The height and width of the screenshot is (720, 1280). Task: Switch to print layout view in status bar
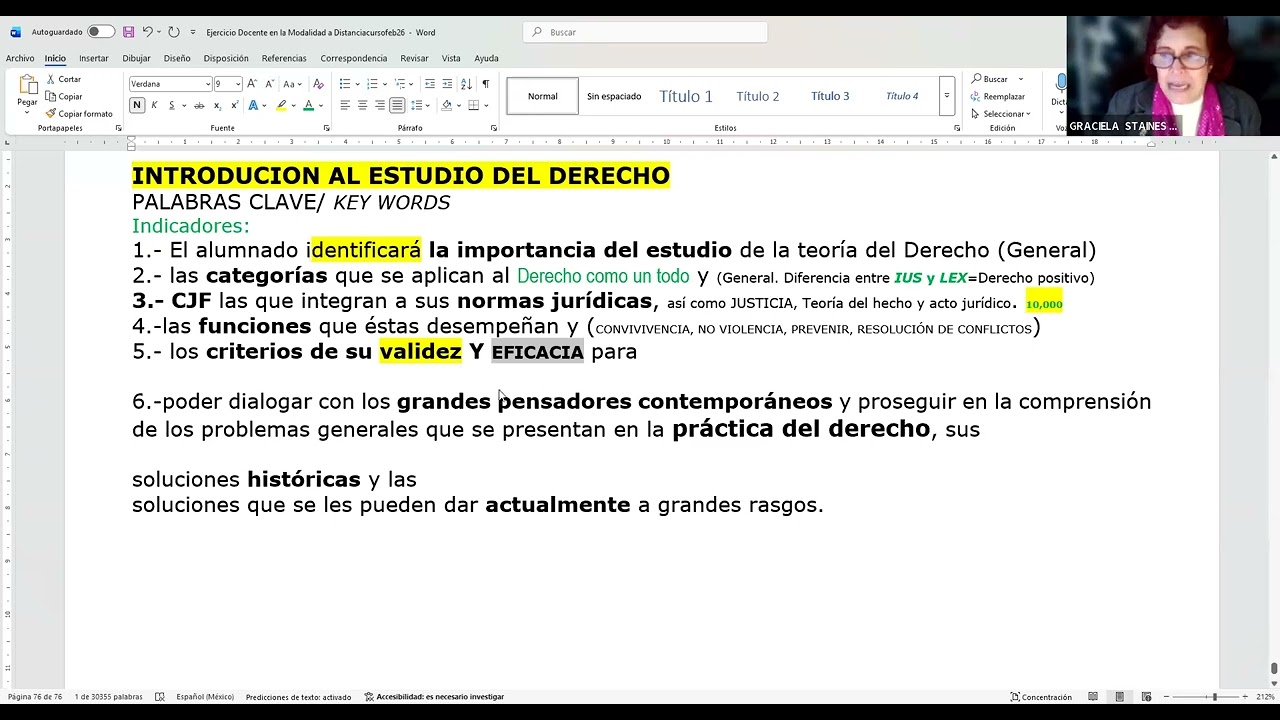pos(1119,697)
